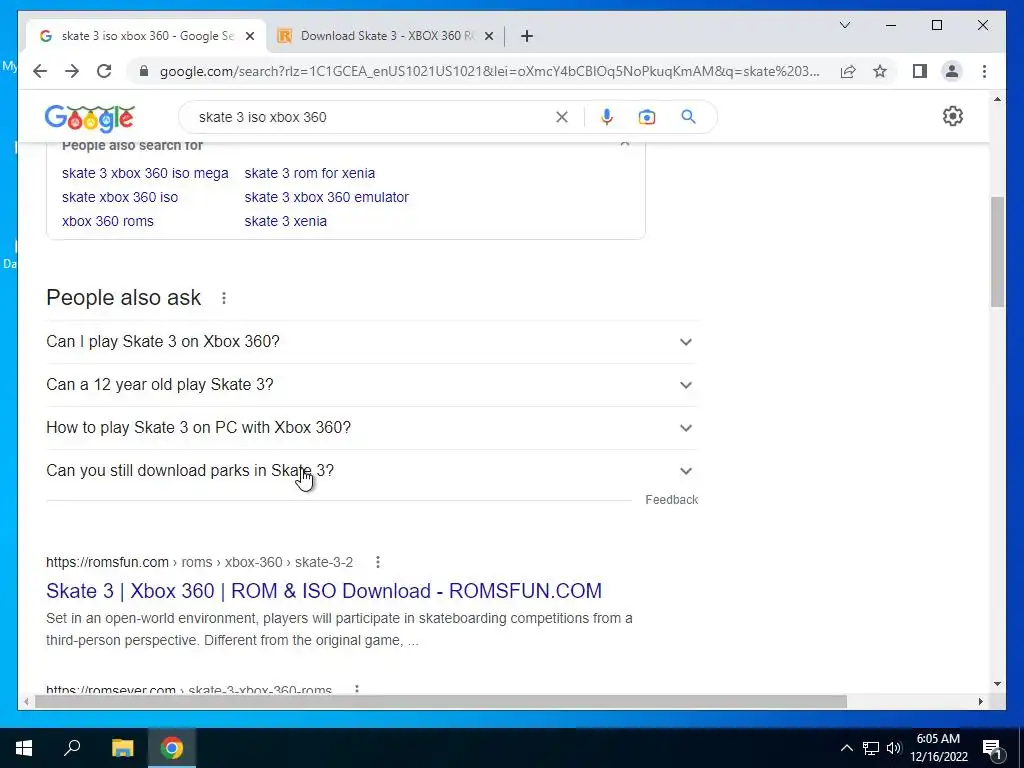The height and width of the screenshot is (768, 1024).
Task: Expand 'How to play Skate 3 on PC'
Action: (x=372, y=428)
